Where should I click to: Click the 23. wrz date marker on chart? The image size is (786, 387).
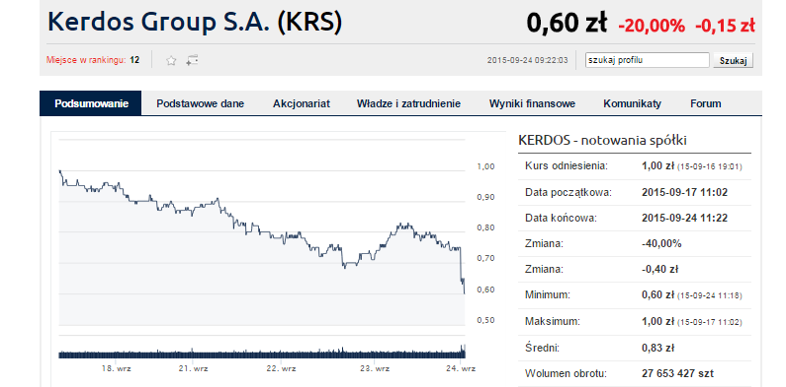coord(374,368)
